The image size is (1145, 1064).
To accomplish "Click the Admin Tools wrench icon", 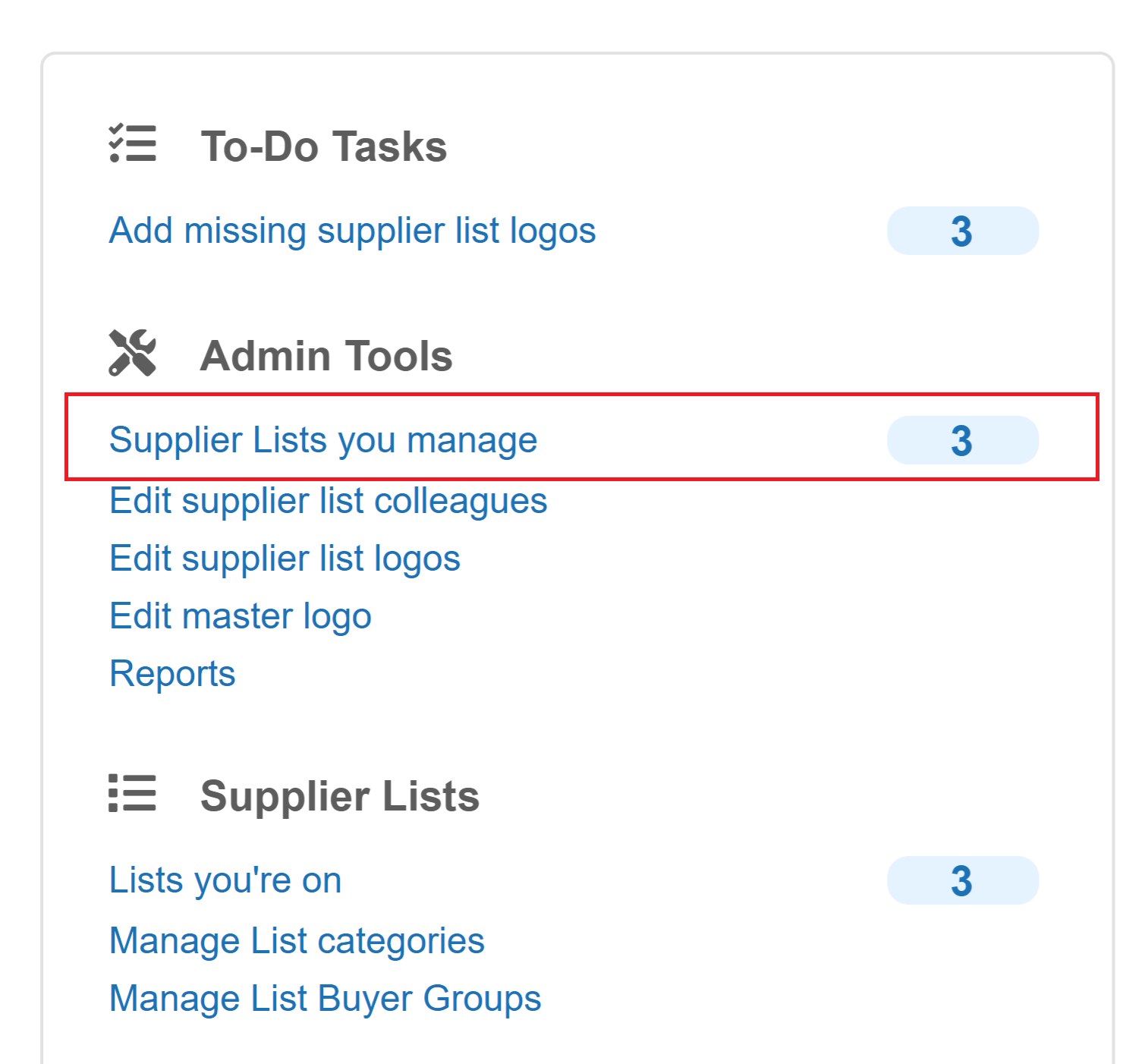I will click(x=133, y=354).
